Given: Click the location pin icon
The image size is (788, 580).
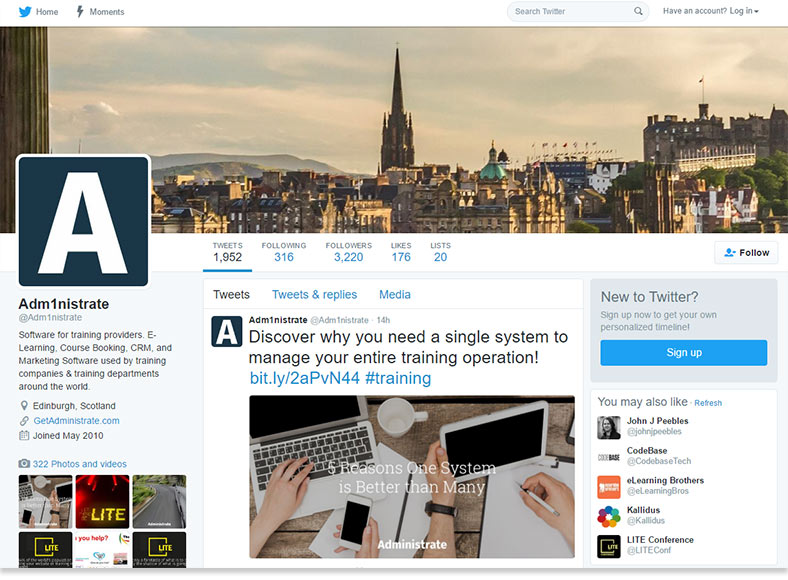Looking at the screenshot, I should [x=24, y=406].
